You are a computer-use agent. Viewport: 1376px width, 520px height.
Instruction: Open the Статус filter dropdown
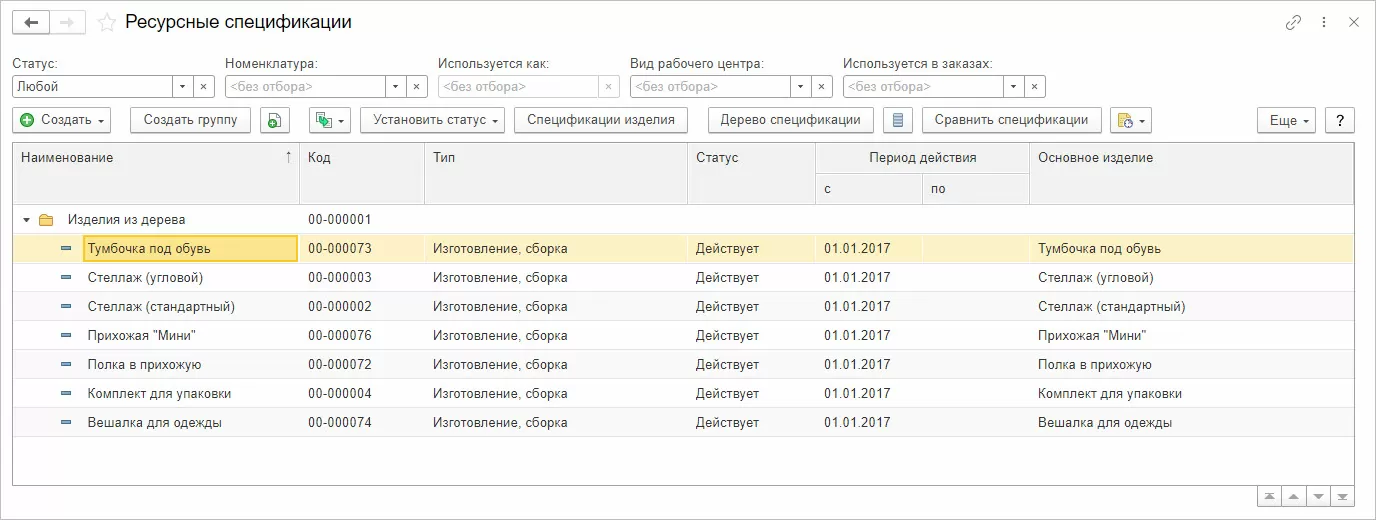click(x=182, y=87)
